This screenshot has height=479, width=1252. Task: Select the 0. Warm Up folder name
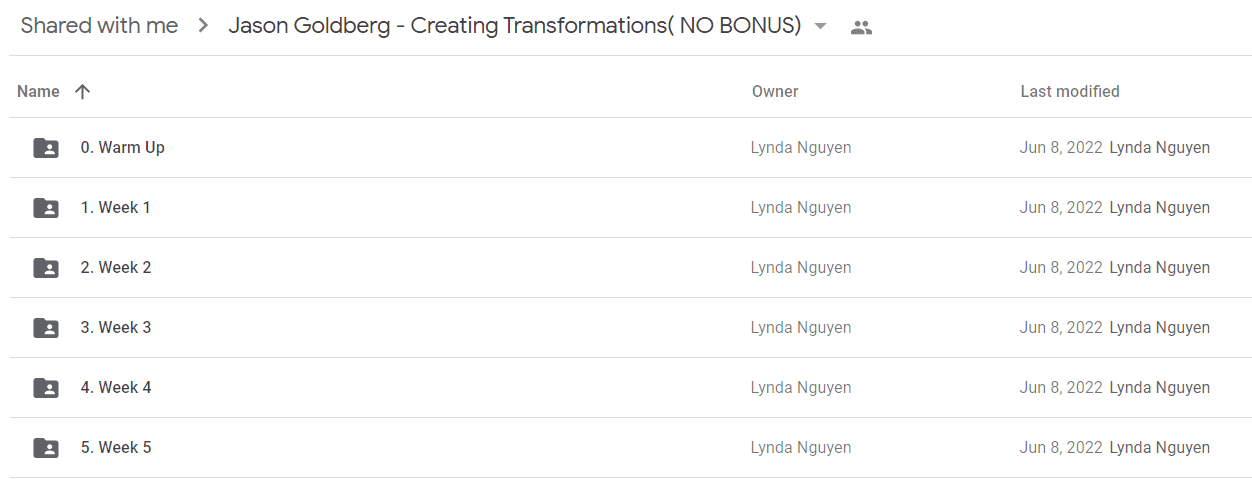coord(123,148)
